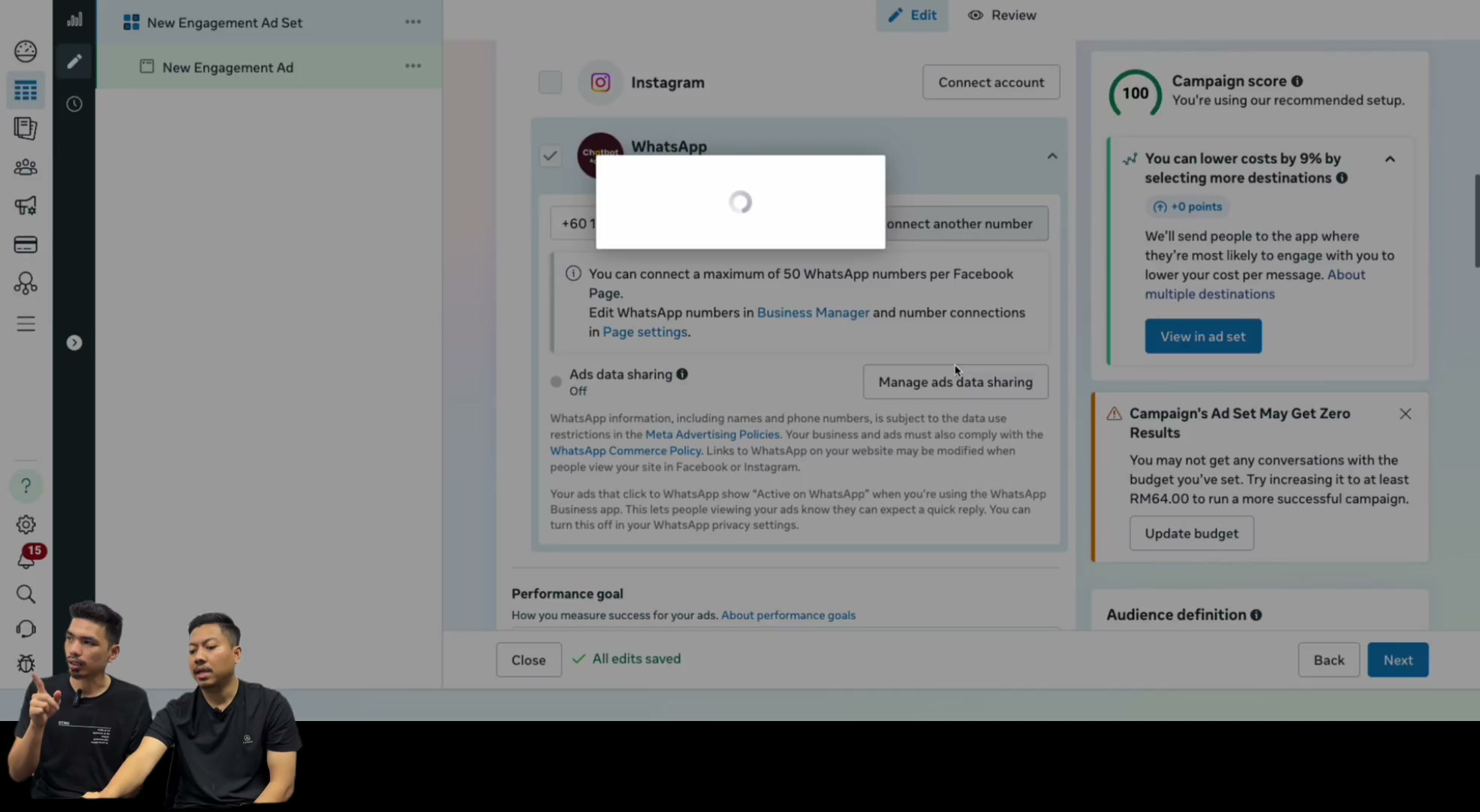This screenshot has width=1480, height=812.
Task: Open the megaphone Ads reporting icon
Action: click(26, 205)
